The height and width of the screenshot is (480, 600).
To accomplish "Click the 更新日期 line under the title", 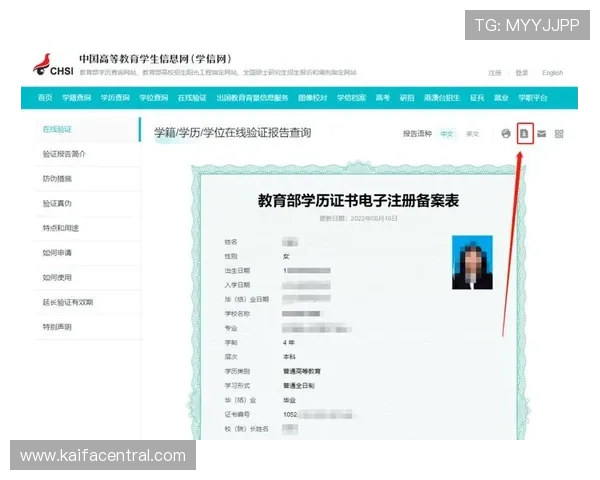I will (358, 219).
